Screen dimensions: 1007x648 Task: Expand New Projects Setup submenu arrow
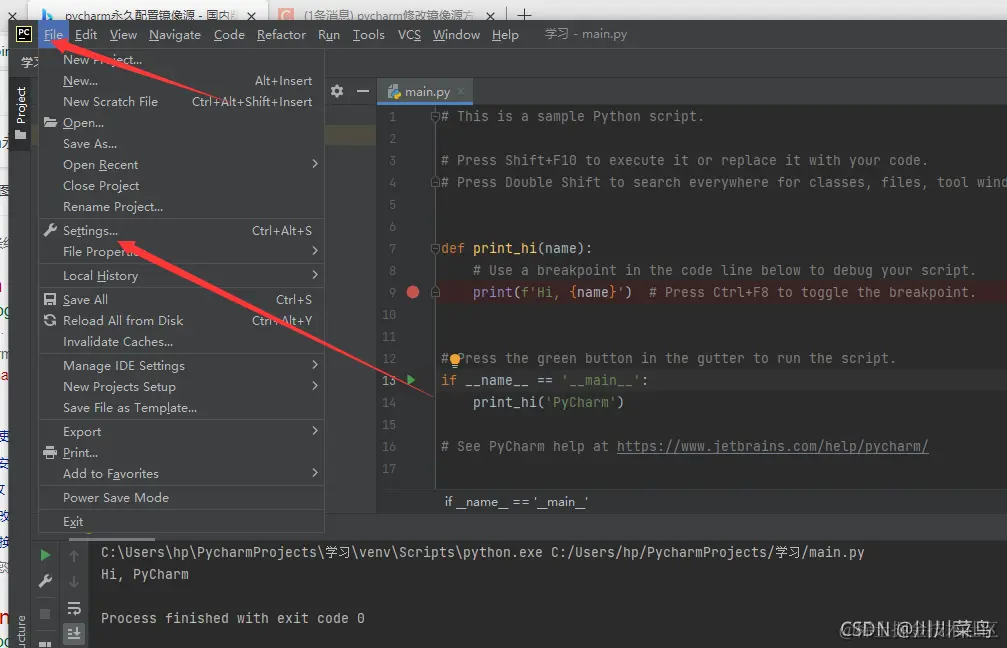pyautogui.click(x=315, y=386)
